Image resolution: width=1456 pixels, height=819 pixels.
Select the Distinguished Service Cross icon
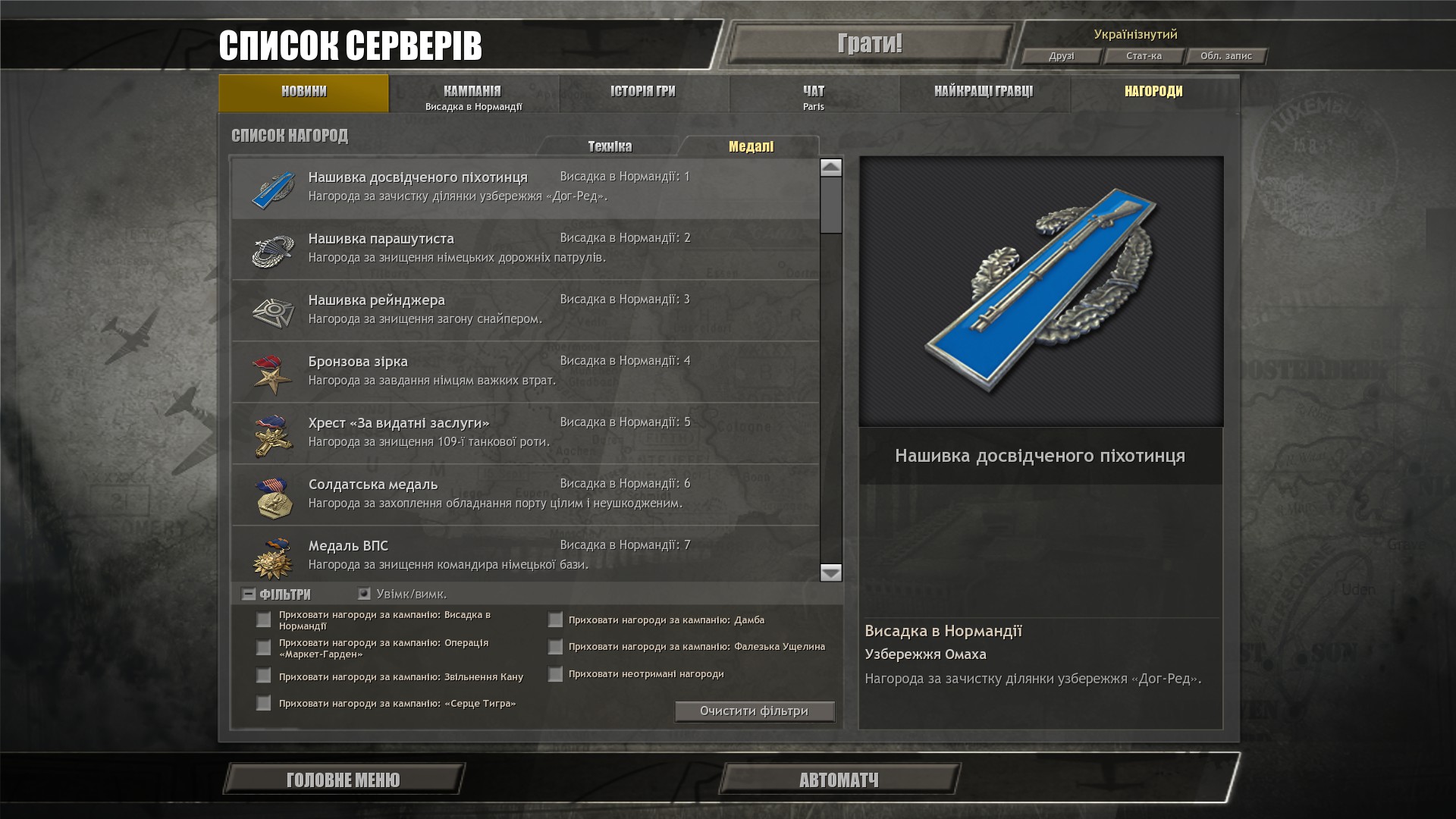pyautogui.click(x=272, y=435)
